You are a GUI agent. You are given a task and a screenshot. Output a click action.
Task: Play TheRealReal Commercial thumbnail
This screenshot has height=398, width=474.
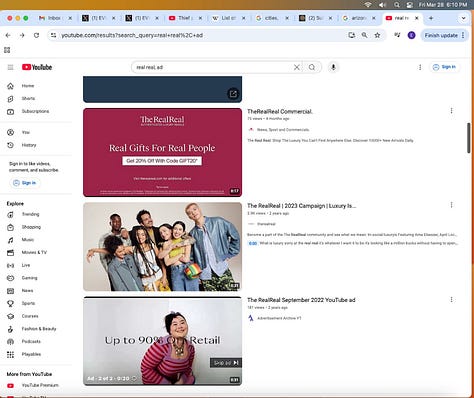[x=162, y=152]
